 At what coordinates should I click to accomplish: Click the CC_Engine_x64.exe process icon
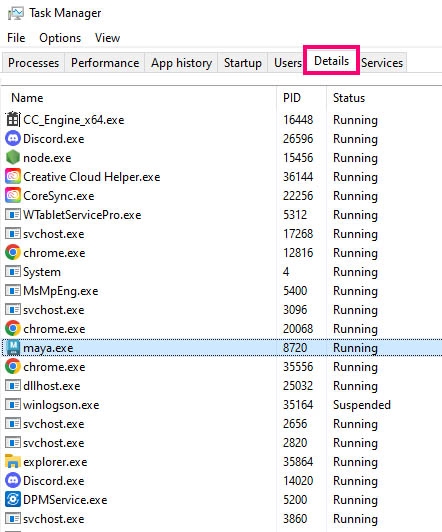[x=13, y=119]
